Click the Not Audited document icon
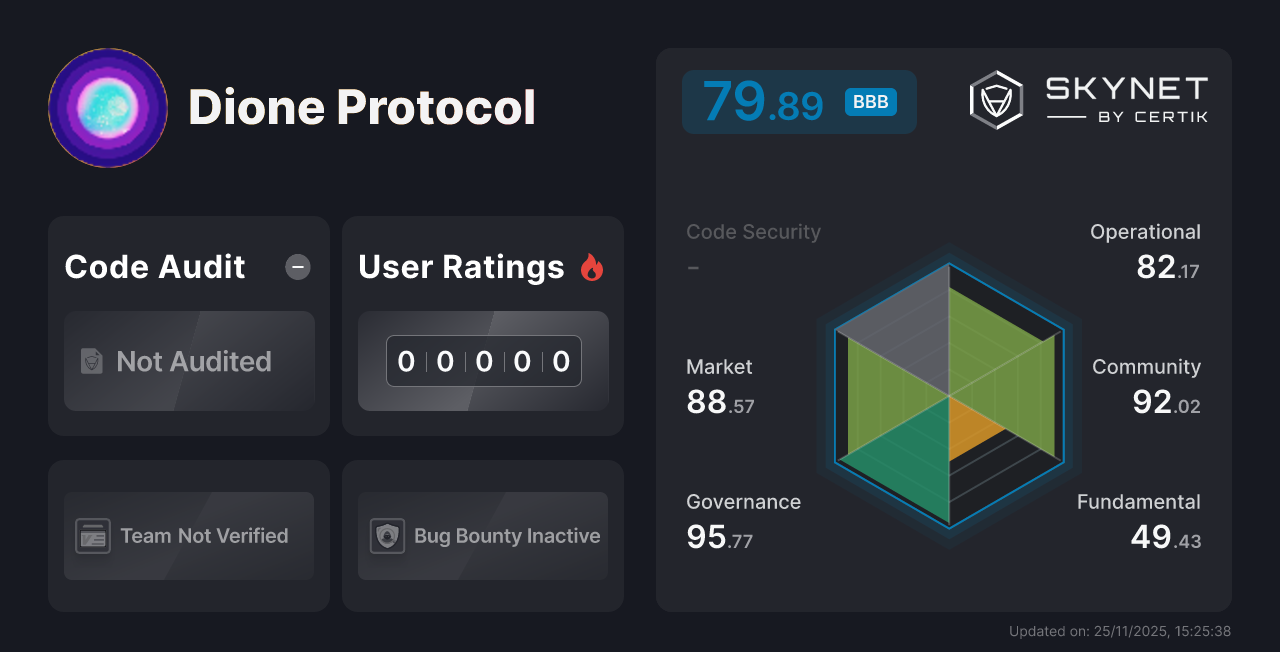1280x652 pixels. tap(92, 361)
